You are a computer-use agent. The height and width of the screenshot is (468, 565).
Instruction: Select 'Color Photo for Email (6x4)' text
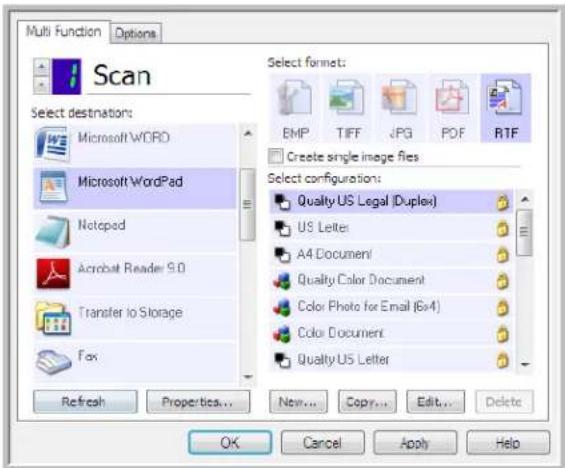coord(369,307)
